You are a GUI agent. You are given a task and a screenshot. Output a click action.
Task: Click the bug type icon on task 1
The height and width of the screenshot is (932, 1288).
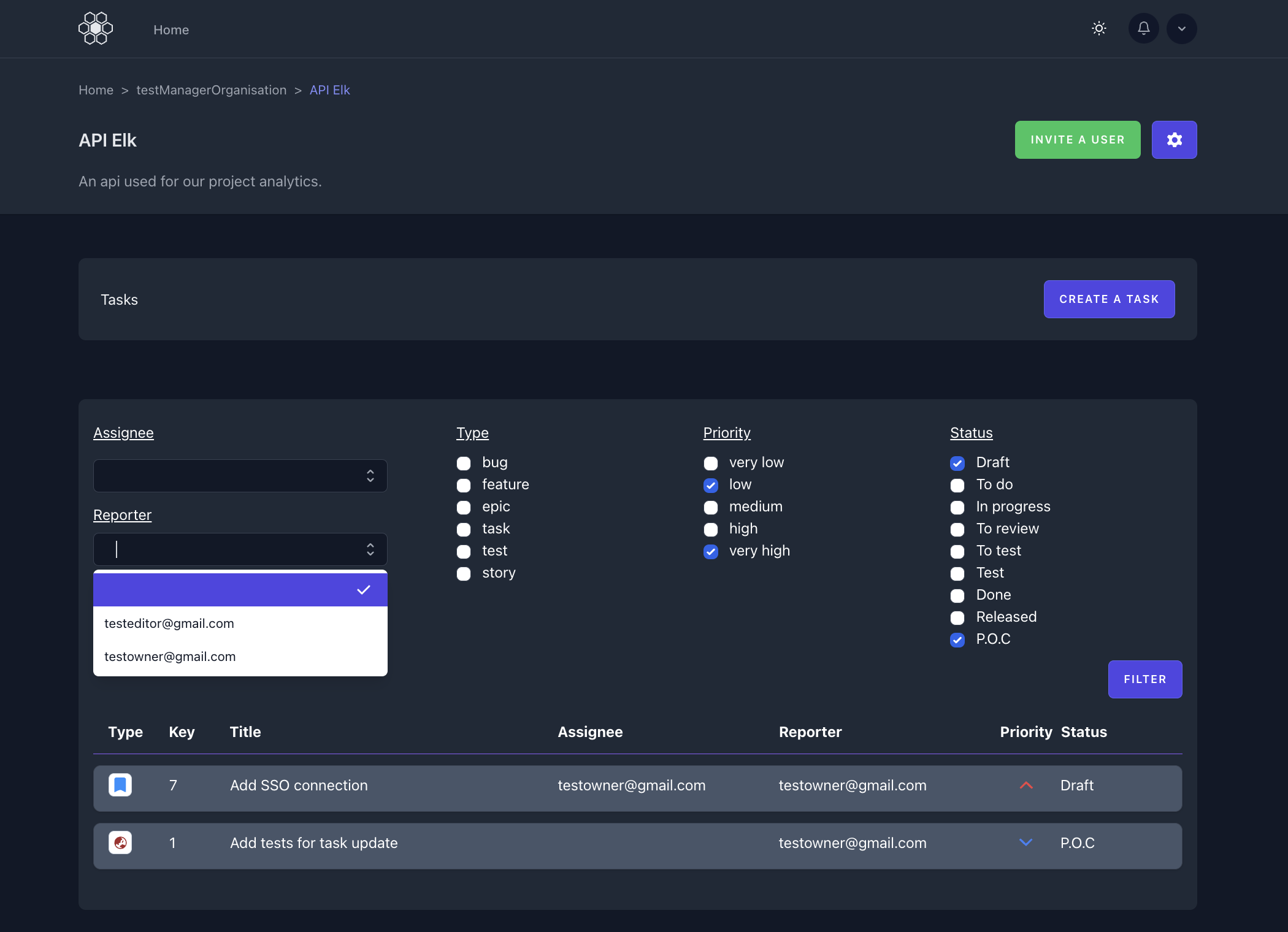click(x=120, y=842)
